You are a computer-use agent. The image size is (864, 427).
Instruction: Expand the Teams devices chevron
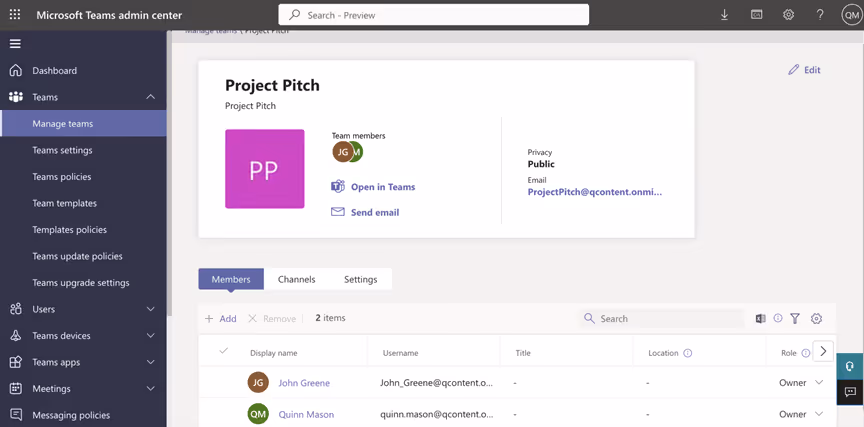pos(150,336)
